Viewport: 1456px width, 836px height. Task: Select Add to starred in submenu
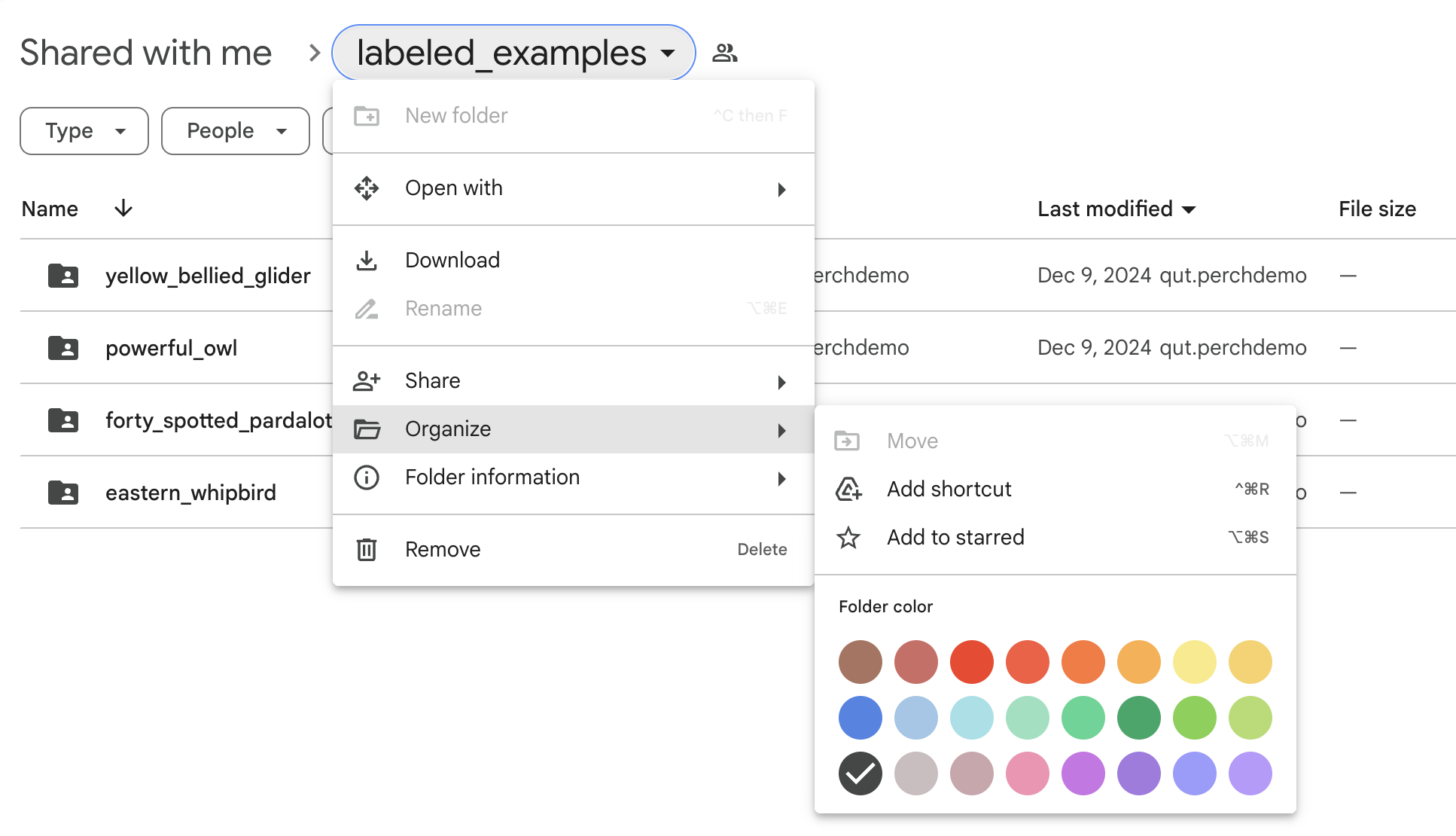pyautogui.click(x=1055, y=538)
